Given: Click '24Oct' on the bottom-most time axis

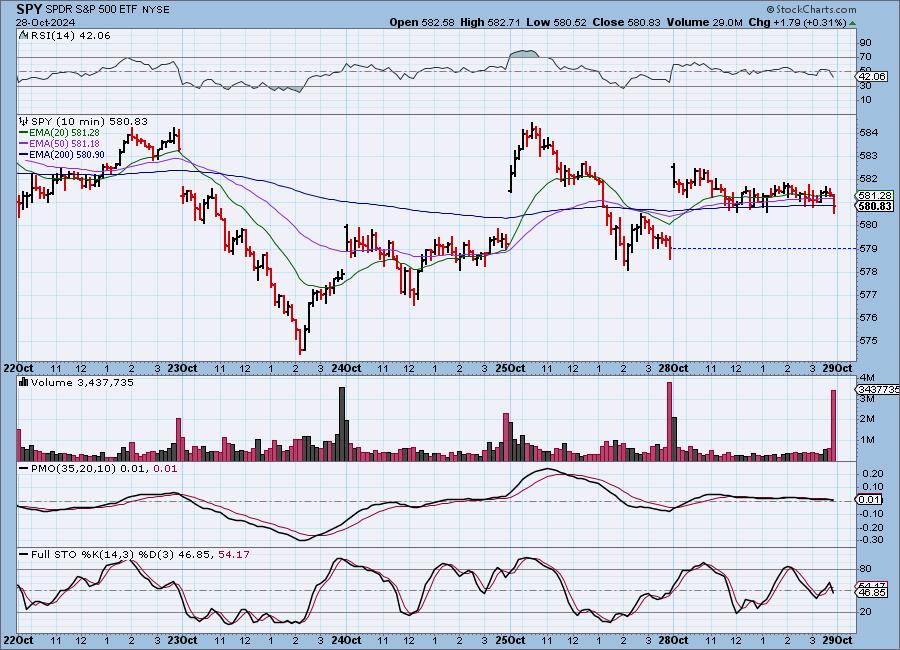Looking at the screenshot, I should pyautogui.click(x=346, y=640).
